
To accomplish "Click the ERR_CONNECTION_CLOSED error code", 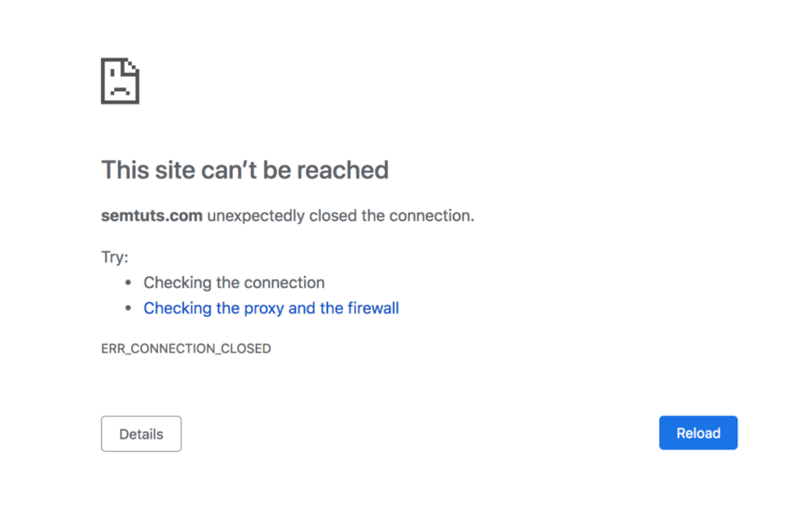I will 186,349.
